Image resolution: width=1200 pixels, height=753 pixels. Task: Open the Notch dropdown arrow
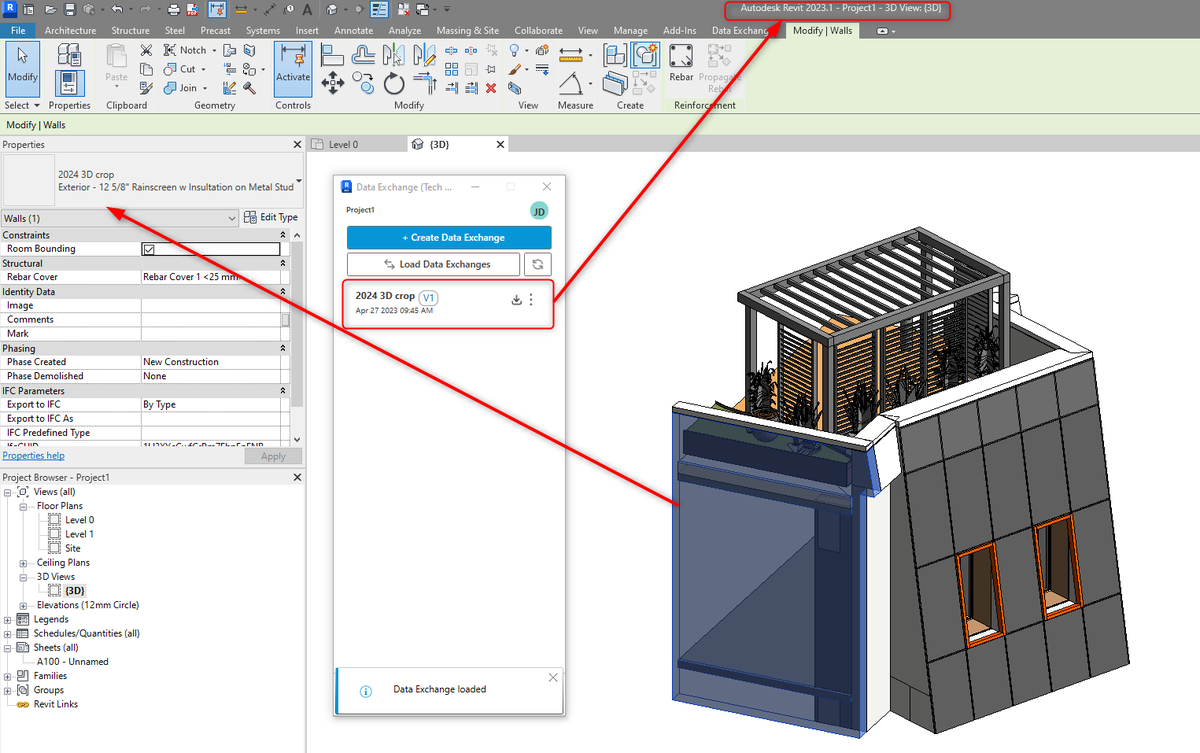point(214,50)
